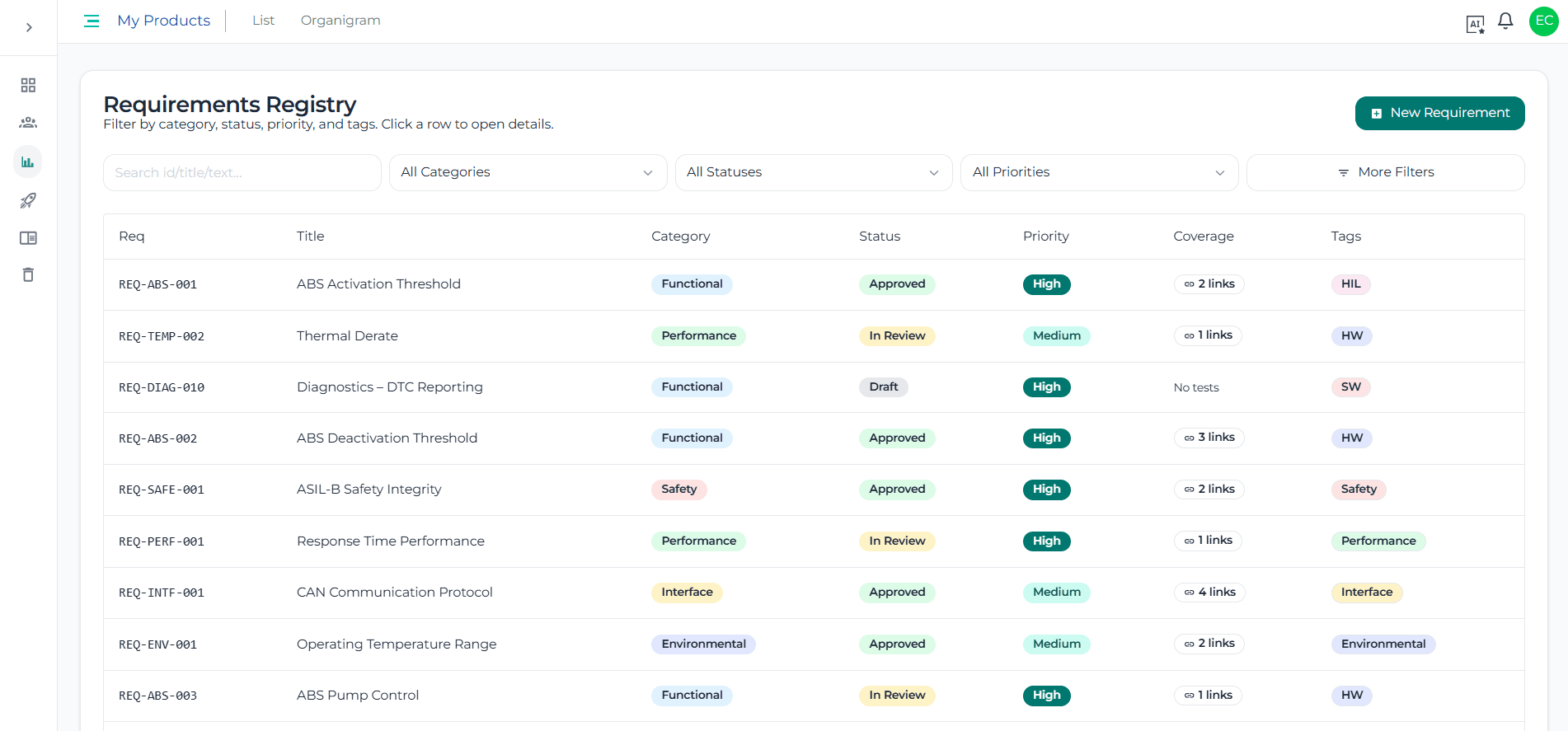The width and height of the screenshot is (1568, 731).
Task: Open notifications bell
Action: point(1505,21)
